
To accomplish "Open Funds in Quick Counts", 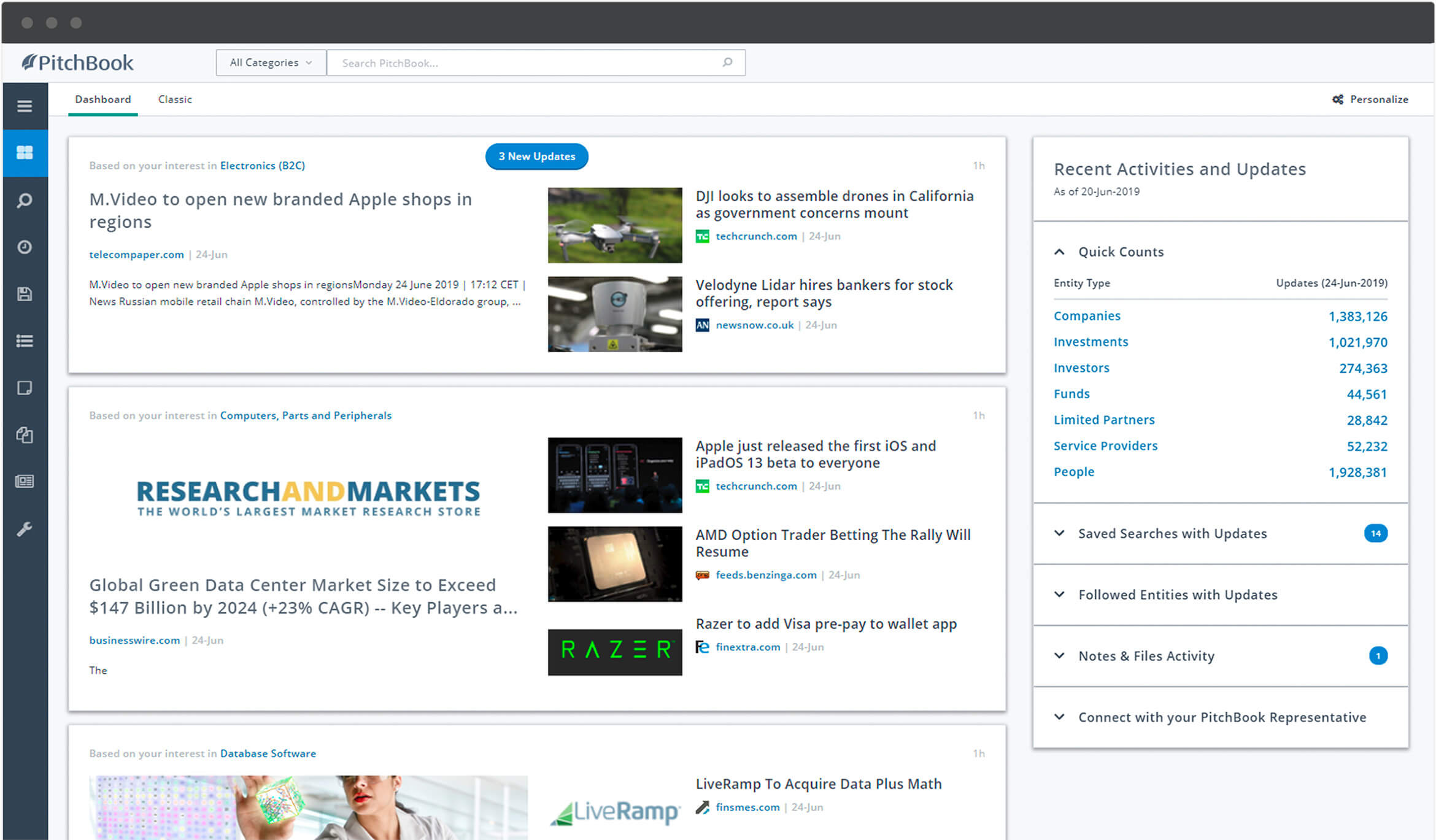I will point(1071,394).
